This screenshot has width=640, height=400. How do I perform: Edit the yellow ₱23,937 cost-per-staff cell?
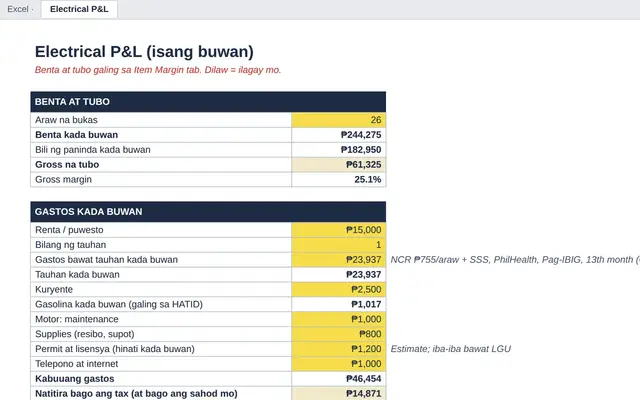[338, 260]
